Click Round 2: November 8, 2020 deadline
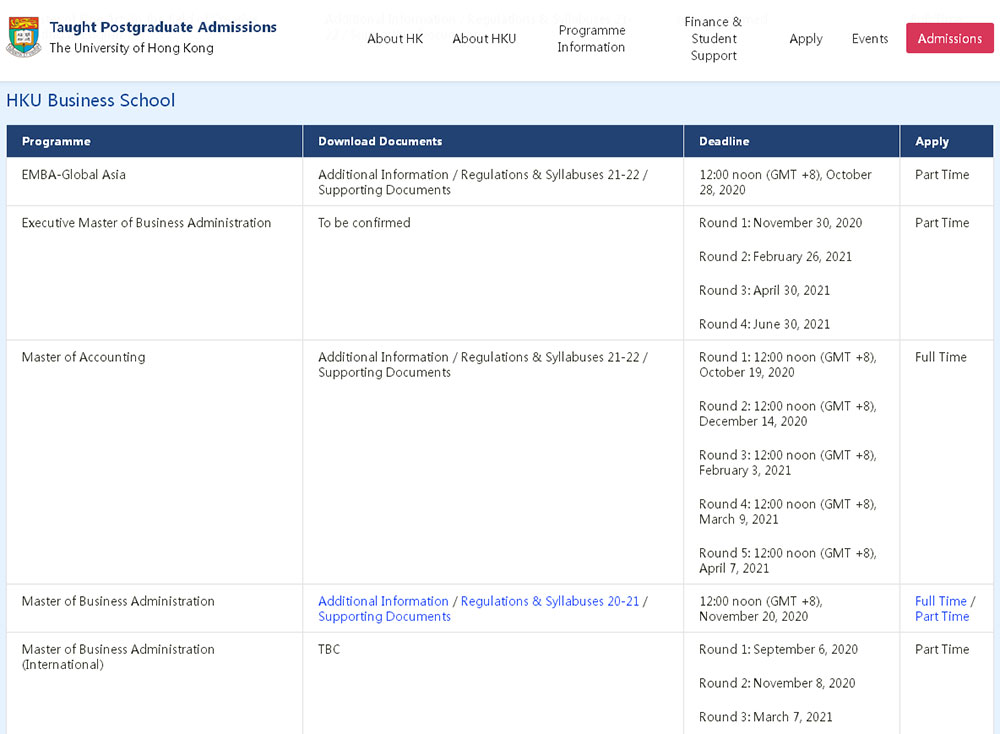The image size is (1000, 734). click(x=777, y=684)
